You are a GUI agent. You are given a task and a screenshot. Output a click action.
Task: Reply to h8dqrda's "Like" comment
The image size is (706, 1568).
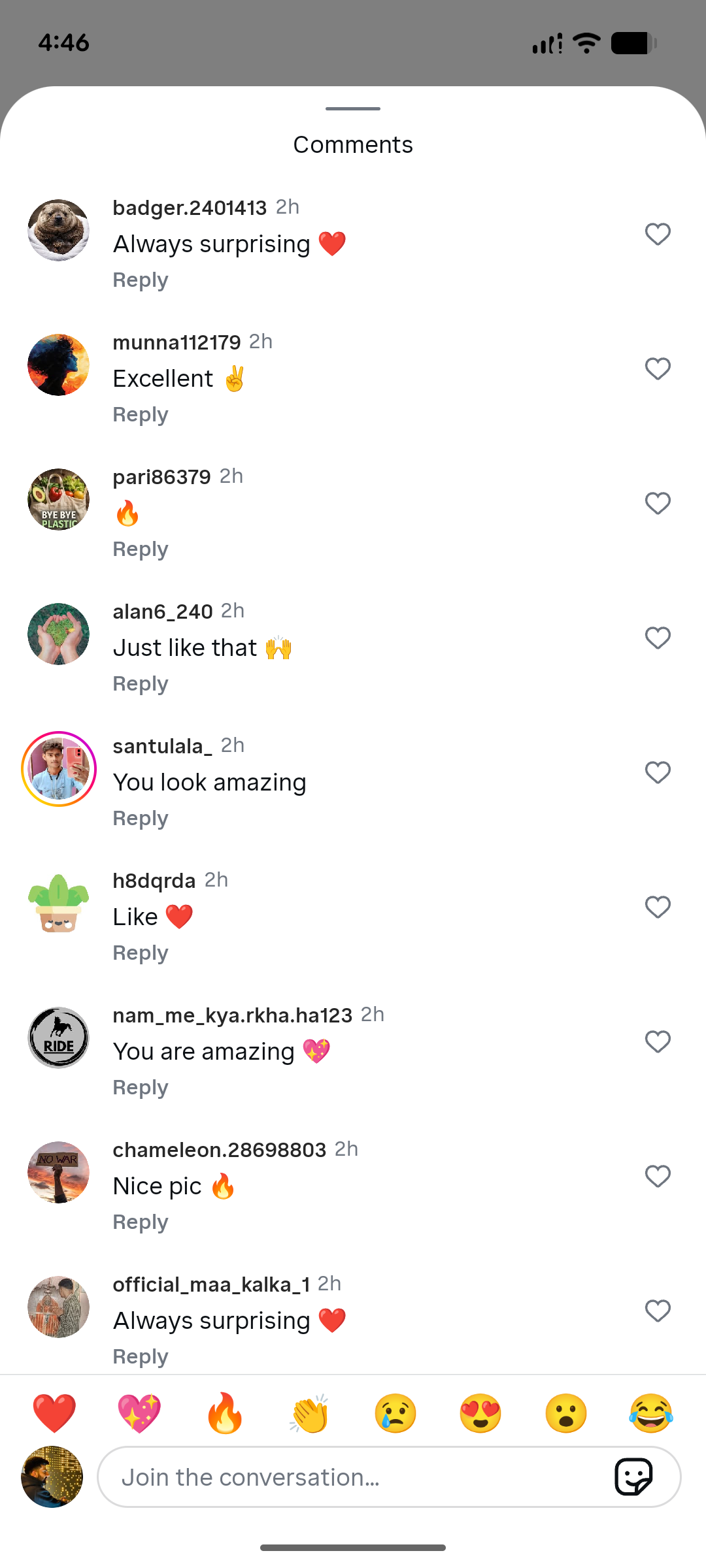[x=141, y=953]
